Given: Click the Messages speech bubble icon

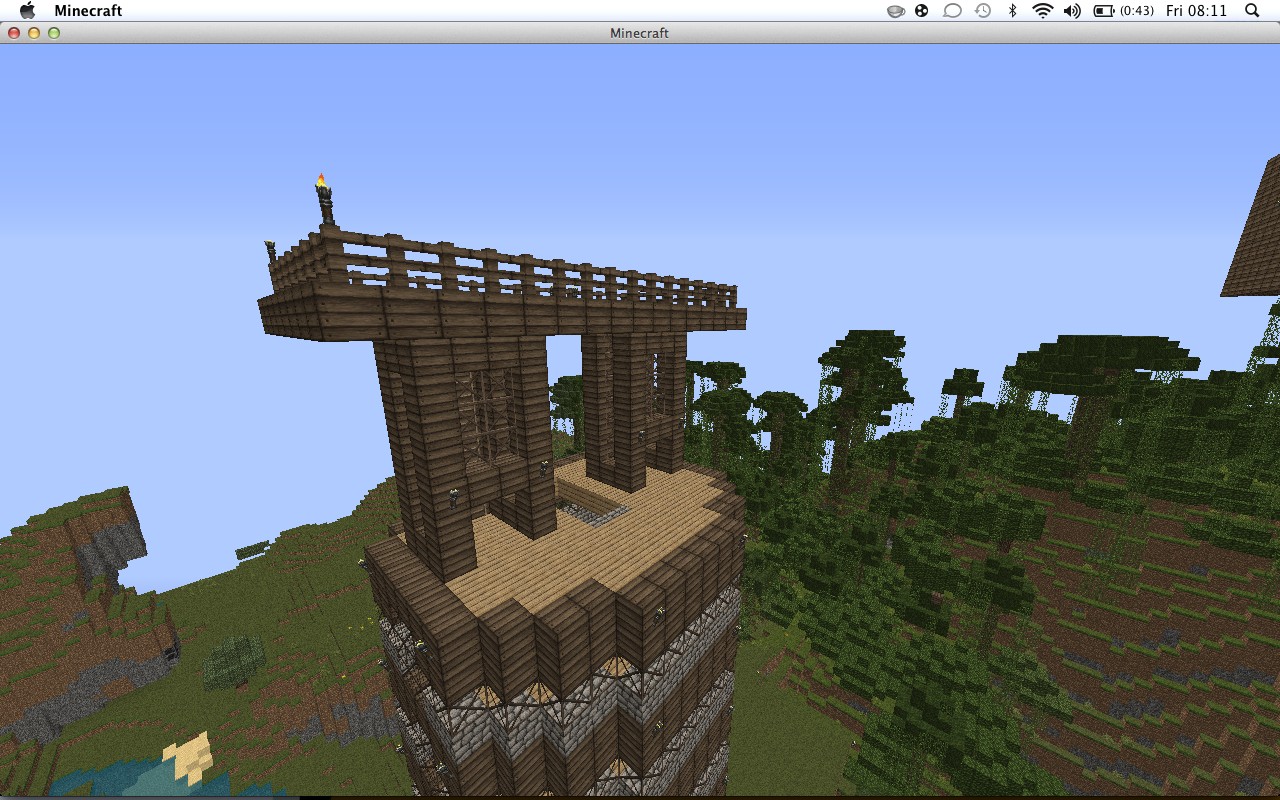Looking at the screenshot, I should (951, 11).
